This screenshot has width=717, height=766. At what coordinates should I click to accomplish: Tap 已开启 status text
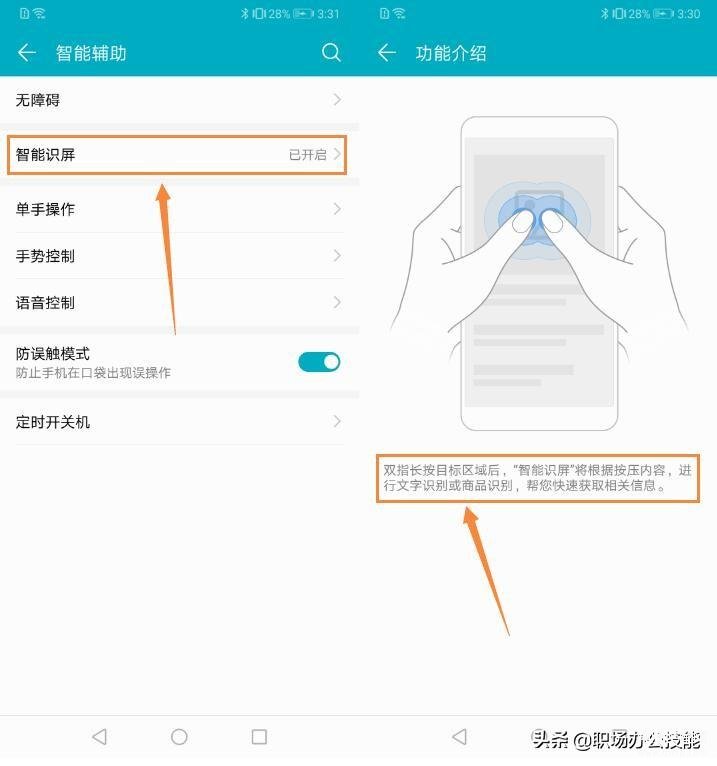(308, 155)
